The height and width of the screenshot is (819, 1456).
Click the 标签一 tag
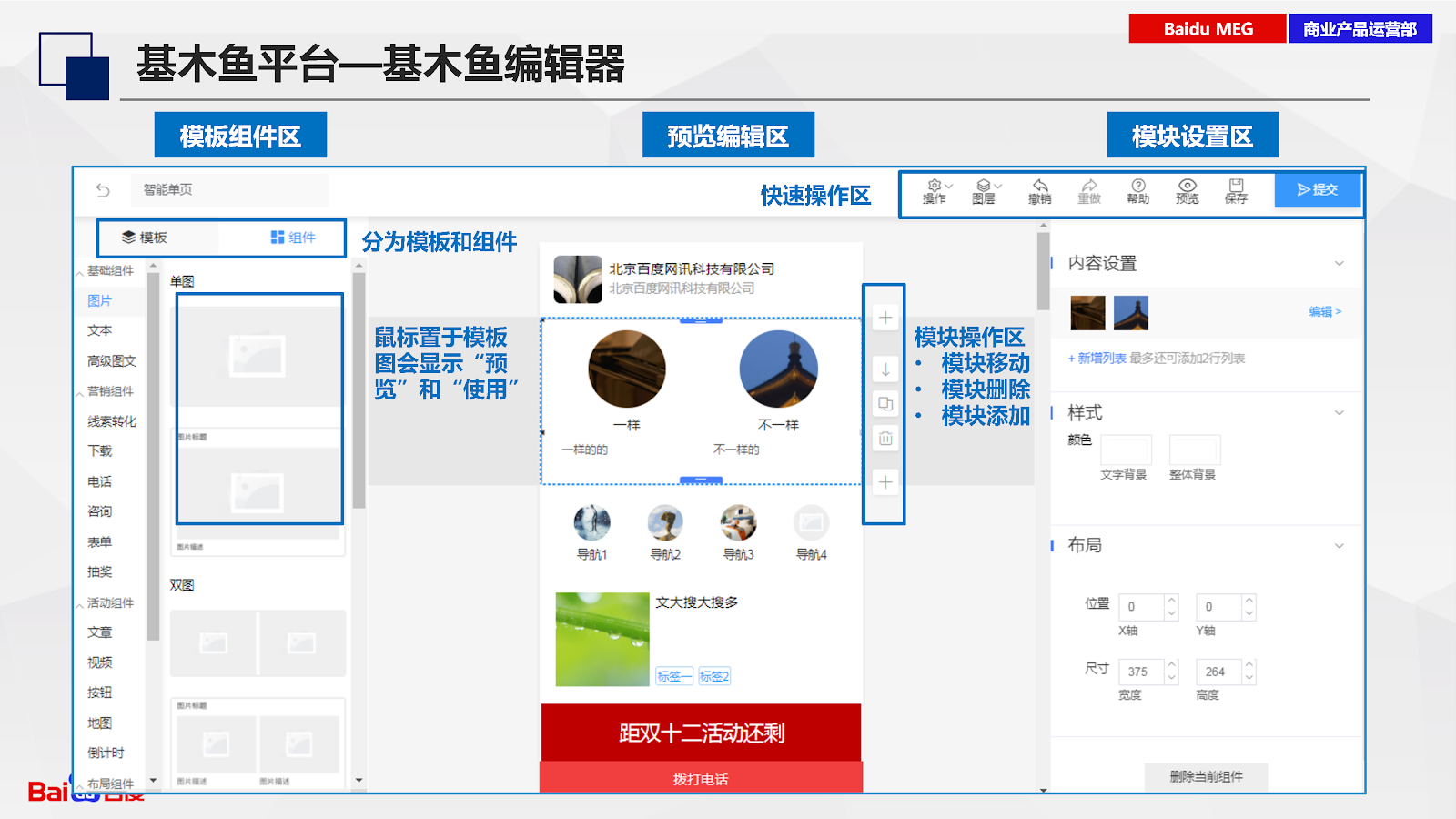[x=674, y=676]
